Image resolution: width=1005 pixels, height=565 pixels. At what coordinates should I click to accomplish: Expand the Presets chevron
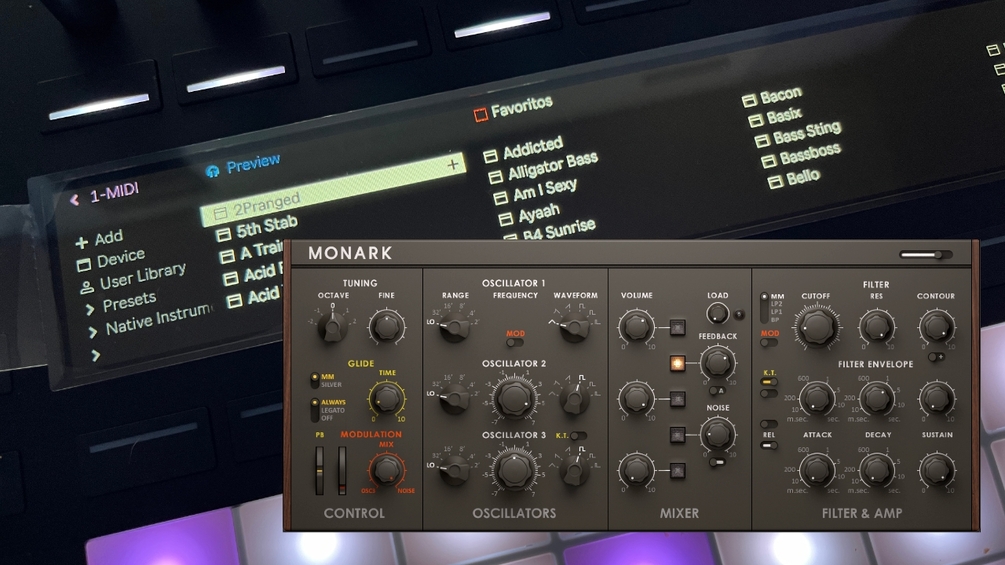point(90,309)
